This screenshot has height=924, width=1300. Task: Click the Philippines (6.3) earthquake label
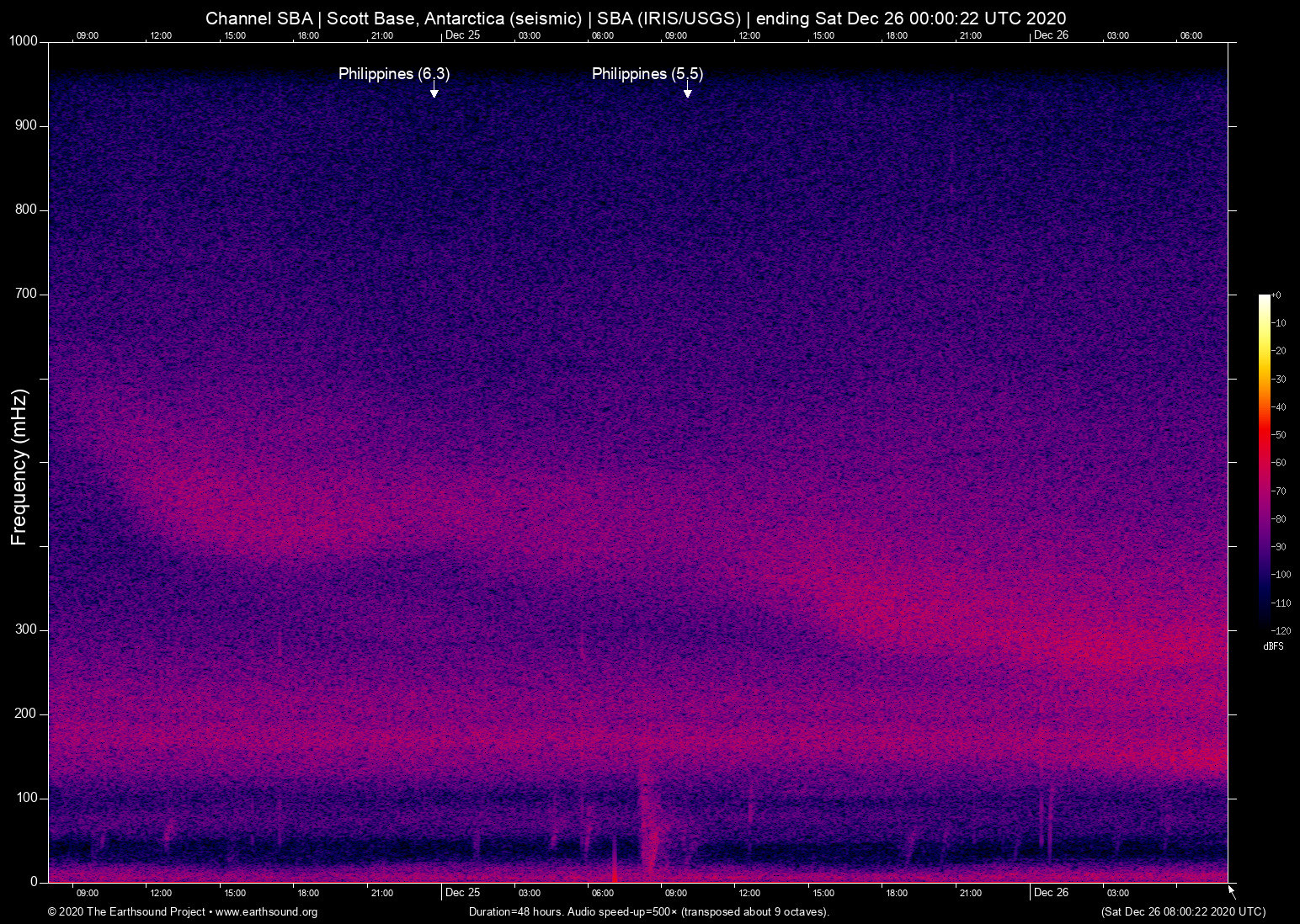click(394, 74)
